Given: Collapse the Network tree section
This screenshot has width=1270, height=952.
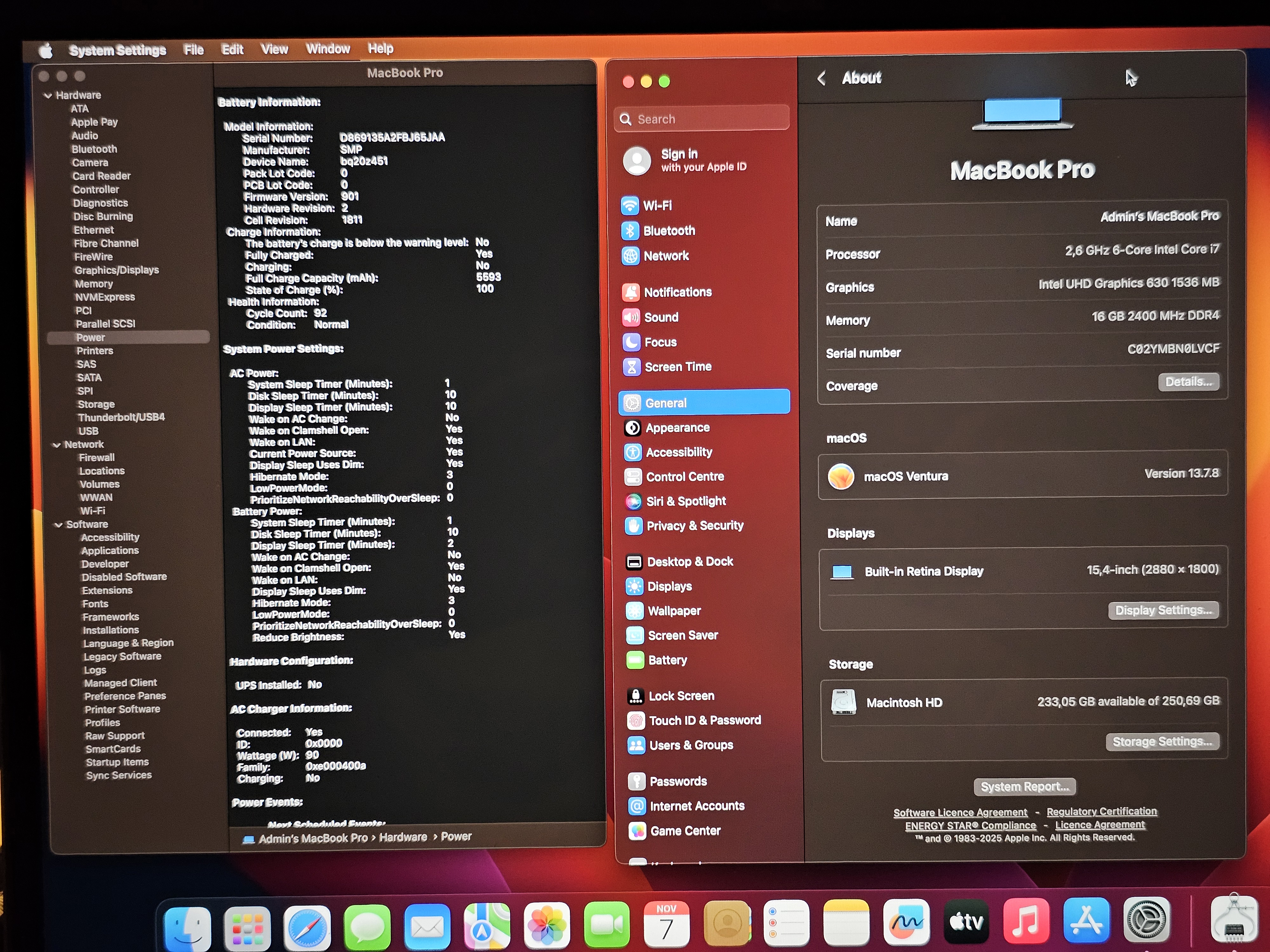Looking at the screenshot, I should 56,445.
